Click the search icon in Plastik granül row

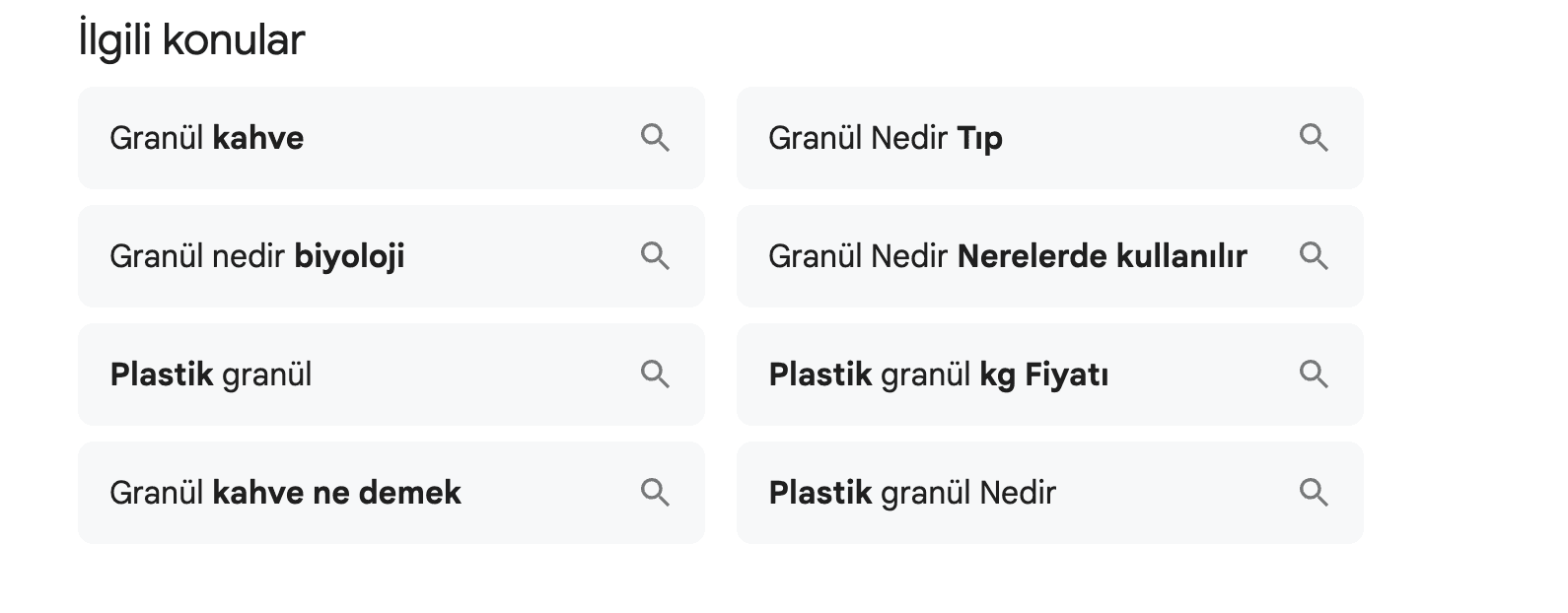click(x=655, y=375)
